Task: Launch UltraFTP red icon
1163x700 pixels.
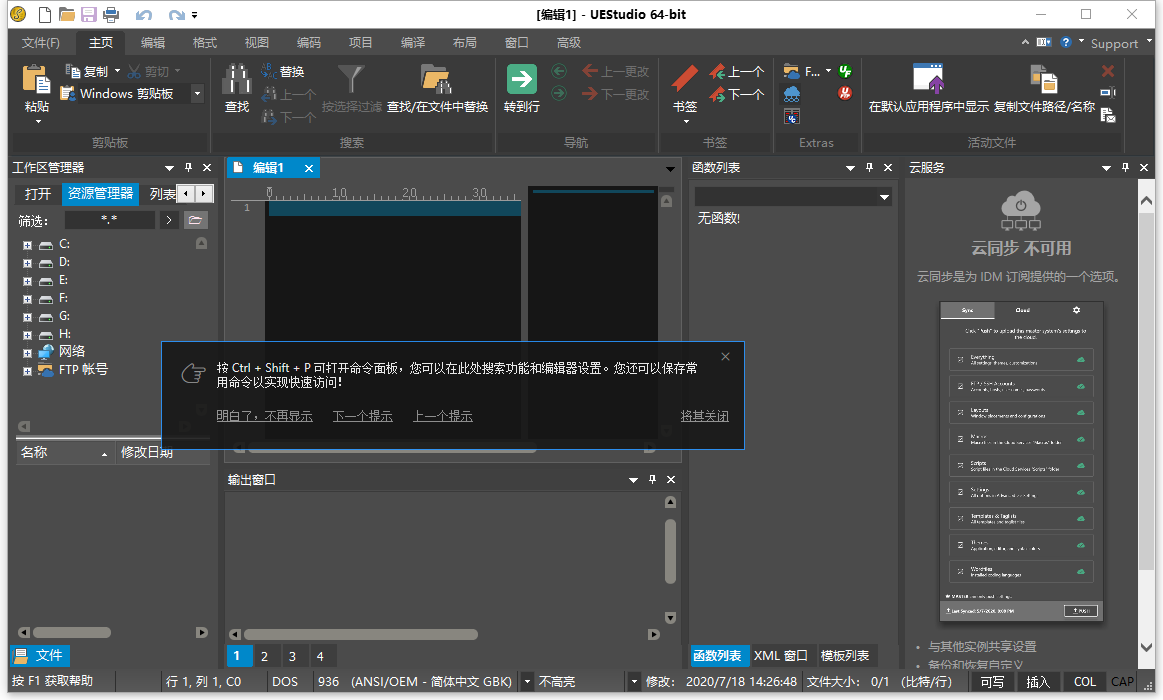Action: pyautogui.click(x=845, y=93)
